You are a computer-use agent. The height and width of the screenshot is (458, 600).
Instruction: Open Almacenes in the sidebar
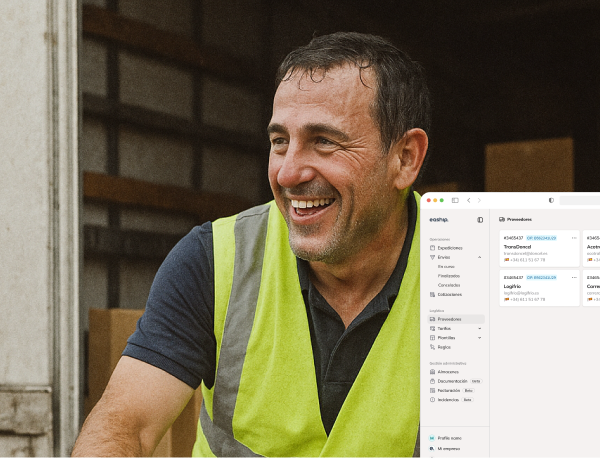(448, 372)
